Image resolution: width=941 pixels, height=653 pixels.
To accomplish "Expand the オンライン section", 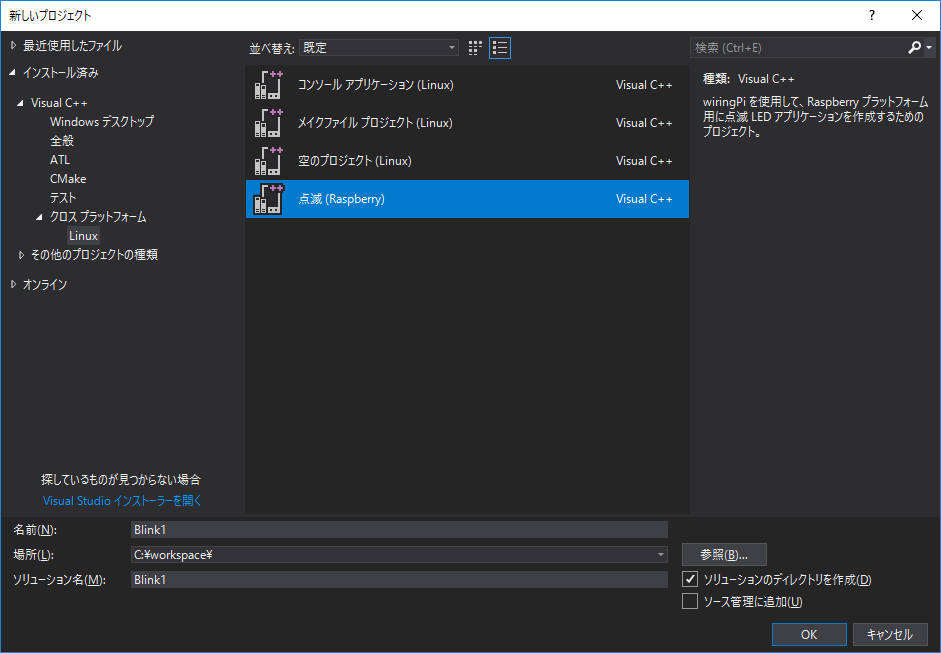I will coord(13,284).
